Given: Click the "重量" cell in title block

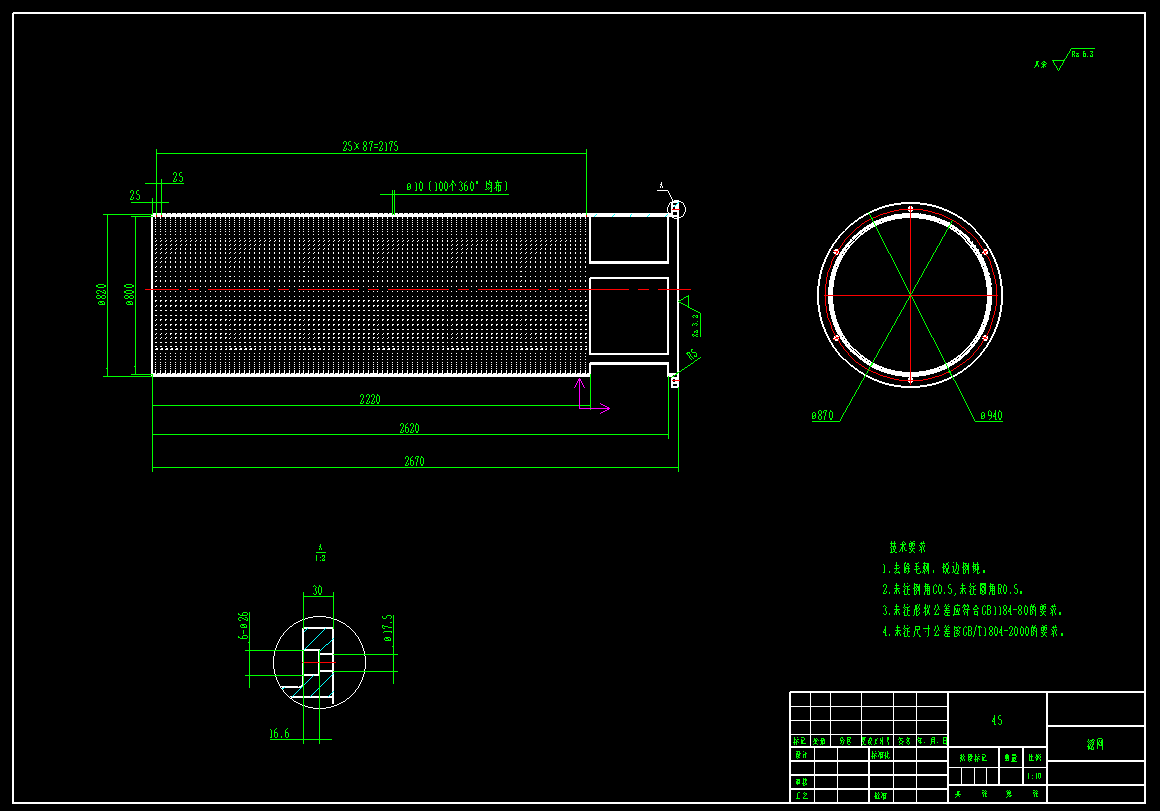Looking at the screenshot, I should [1011, 758].
